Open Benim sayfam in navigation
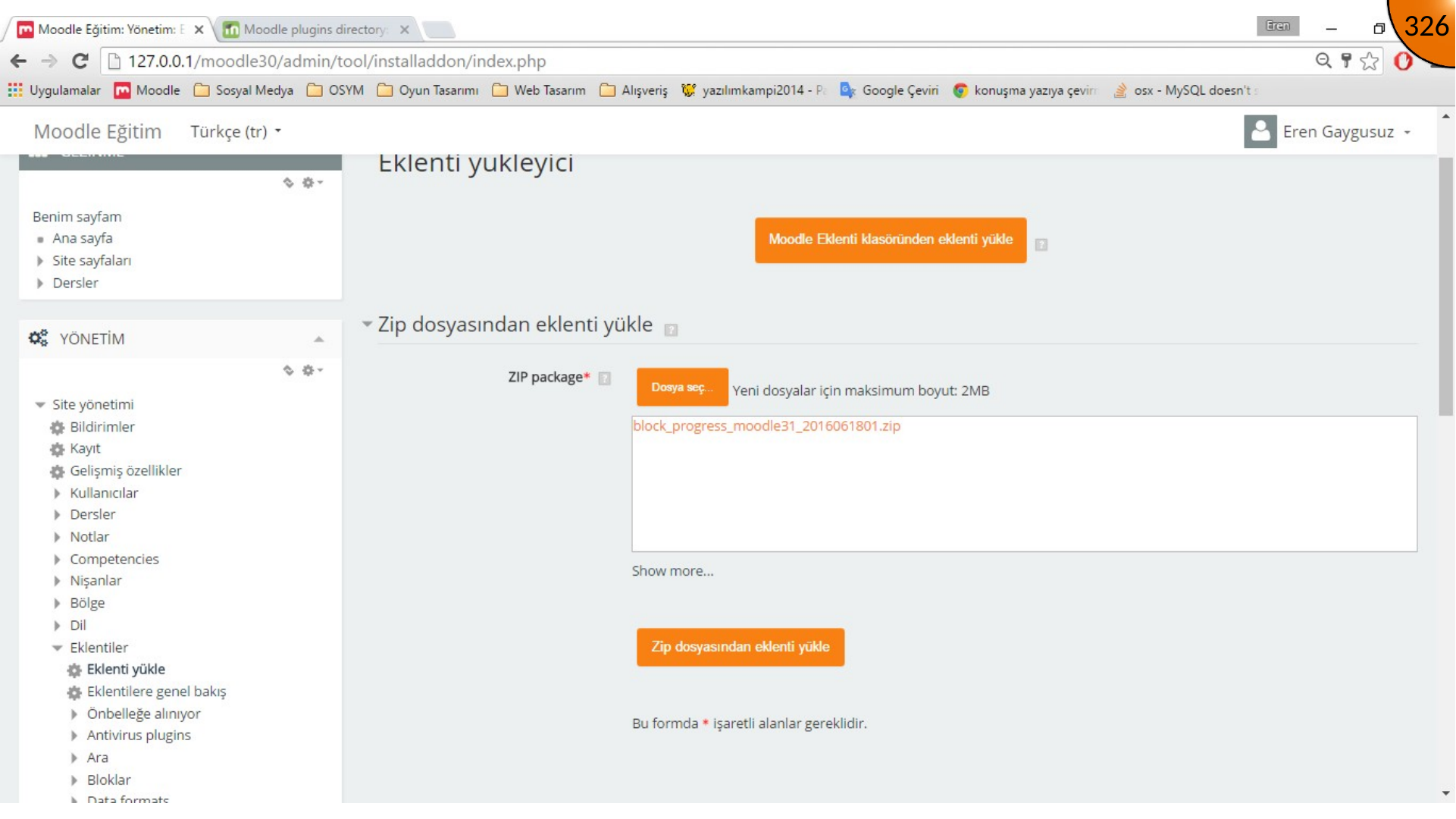 point(77,217)
